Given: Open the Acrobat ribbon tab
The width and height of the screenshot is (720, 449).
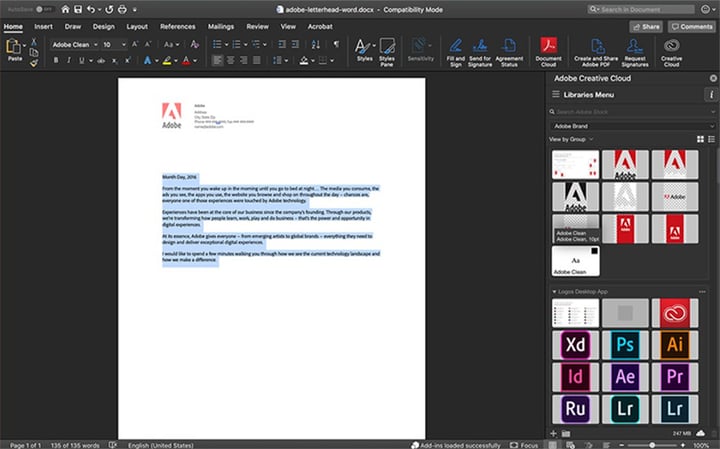Looking at the screenshot, I should pyautogui.click(x=322, y=26).
